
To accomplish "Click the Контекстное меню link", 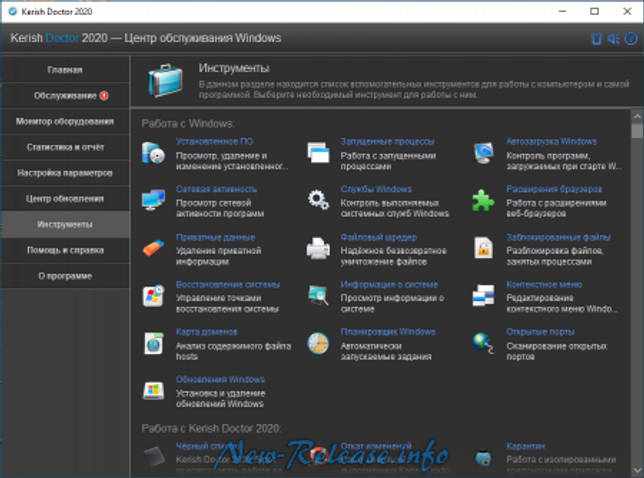I will pos(544,284).
